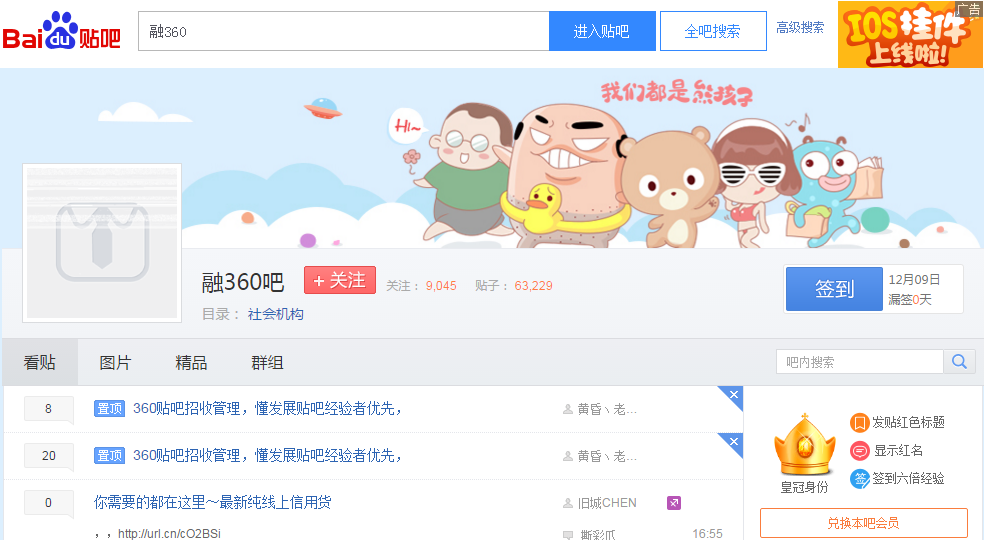Click the forum avatar placeholder image
The image size is (984, 540).
[102, 243]
